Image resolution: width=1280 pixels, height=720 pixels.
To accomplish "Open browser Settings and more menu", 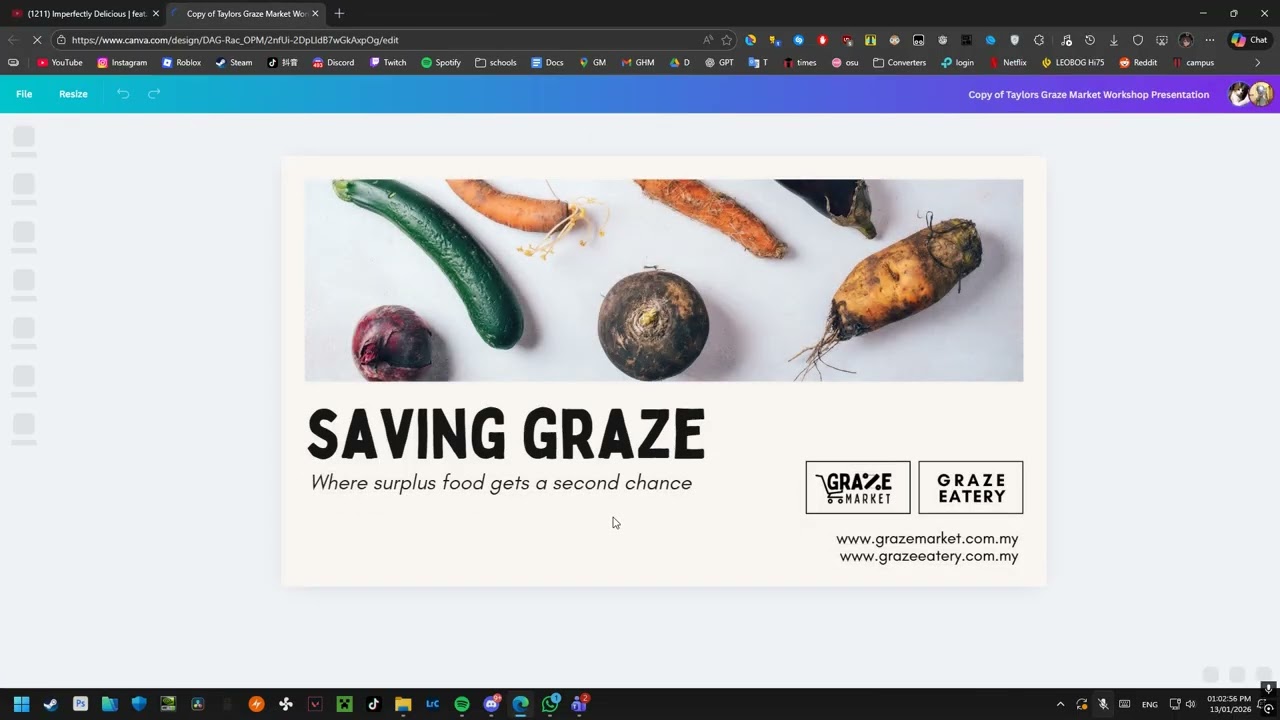I will tap(1210, 40).
